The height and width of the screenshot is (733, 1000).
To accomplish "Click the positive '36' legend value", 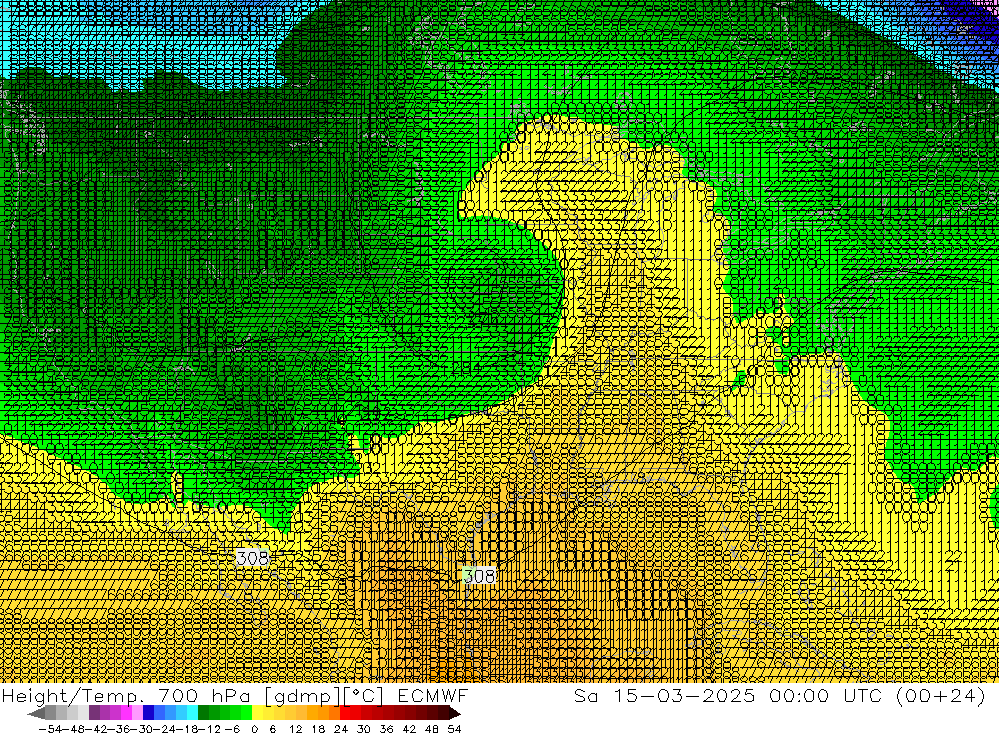I will pos(386,729).
